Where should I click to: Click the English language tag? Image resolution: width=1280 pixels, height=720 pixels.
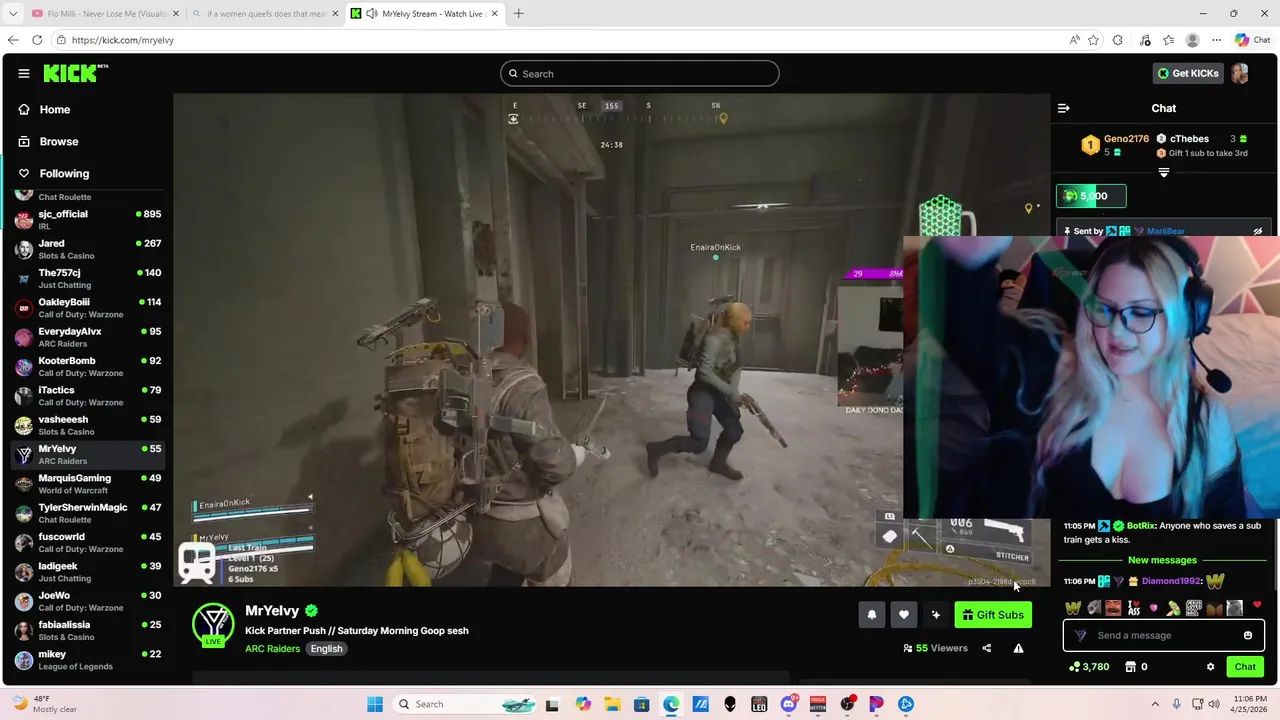326,649
